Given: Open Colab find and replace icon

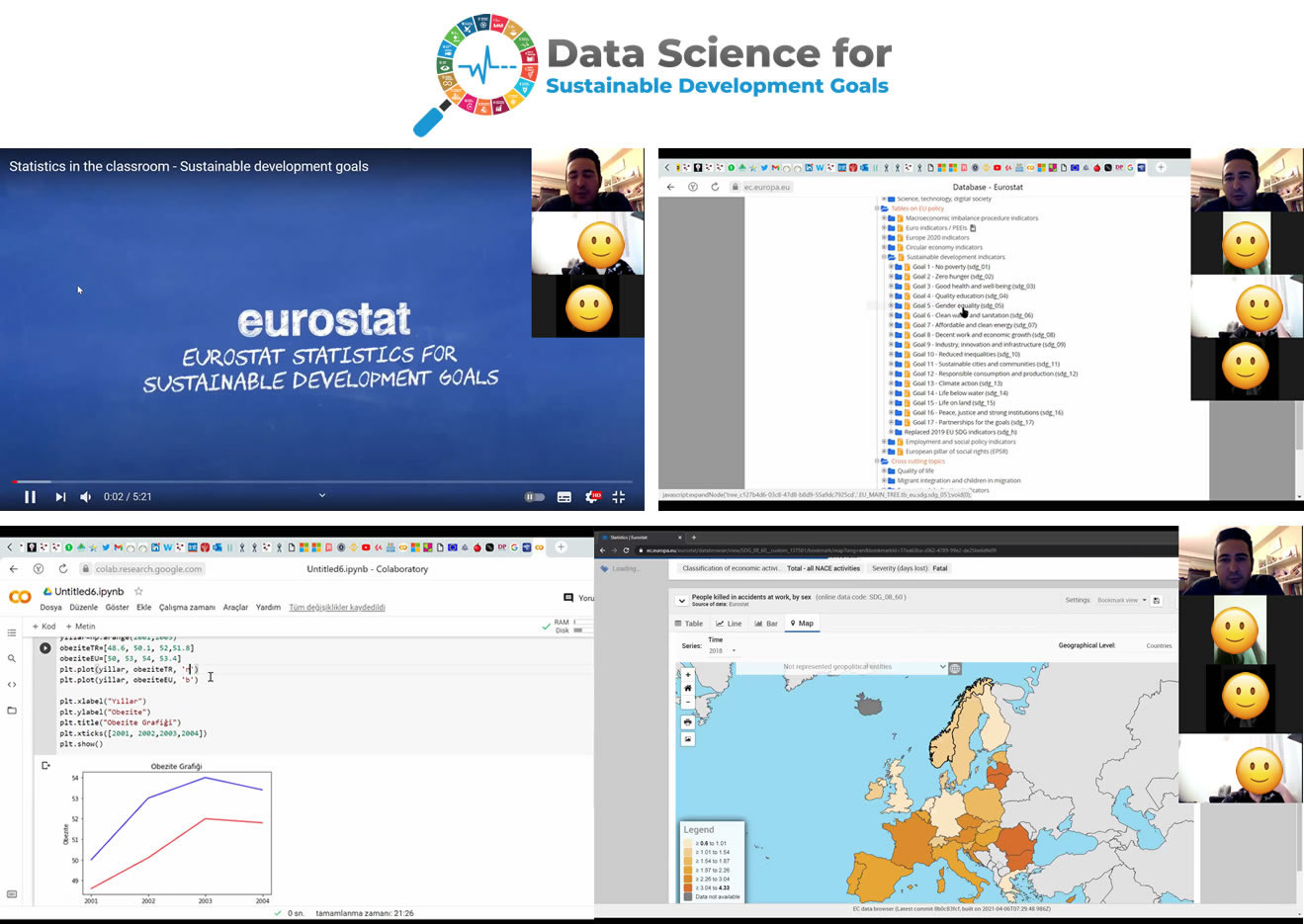Looking at the screenshot, I should pos(12,658).
